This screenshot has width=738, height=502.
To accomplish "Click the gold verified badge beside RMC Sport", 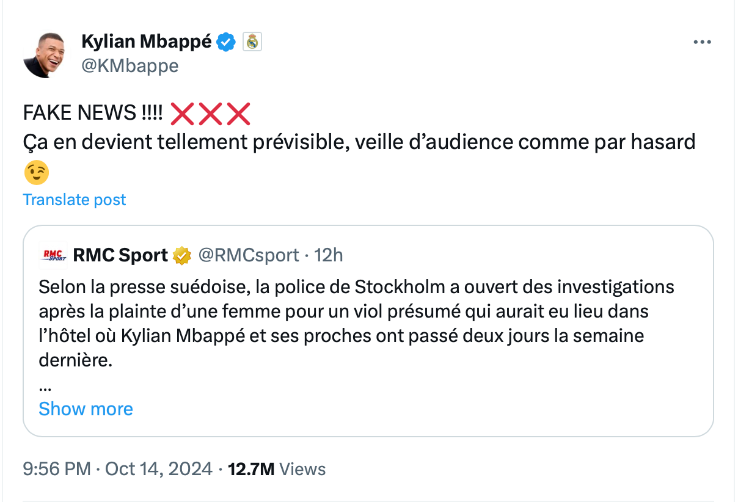I will 182,255.
